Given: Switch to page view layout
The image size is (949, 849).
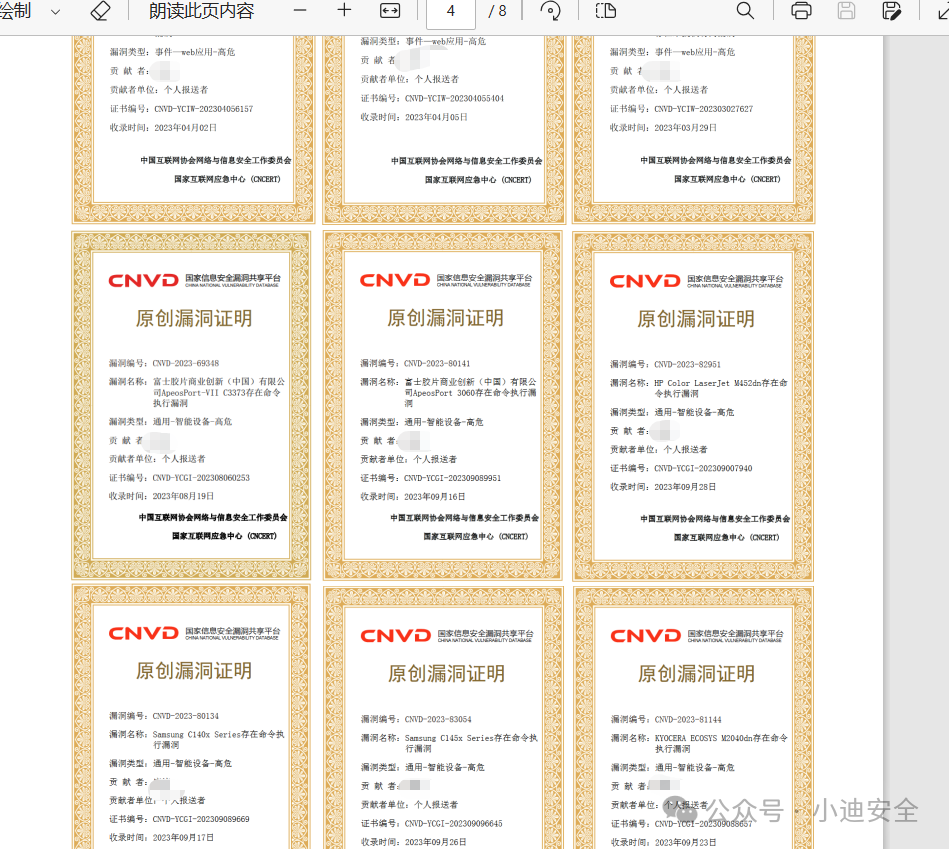Looking at the screenshot, I should coord(605,11).
